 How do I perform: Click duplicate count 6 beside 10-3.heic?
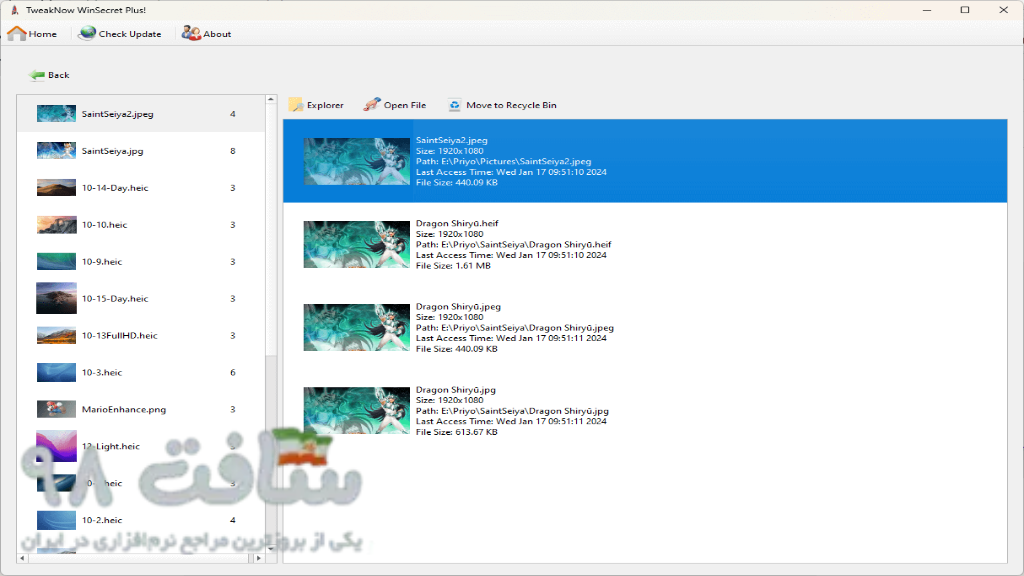[232, 372]
